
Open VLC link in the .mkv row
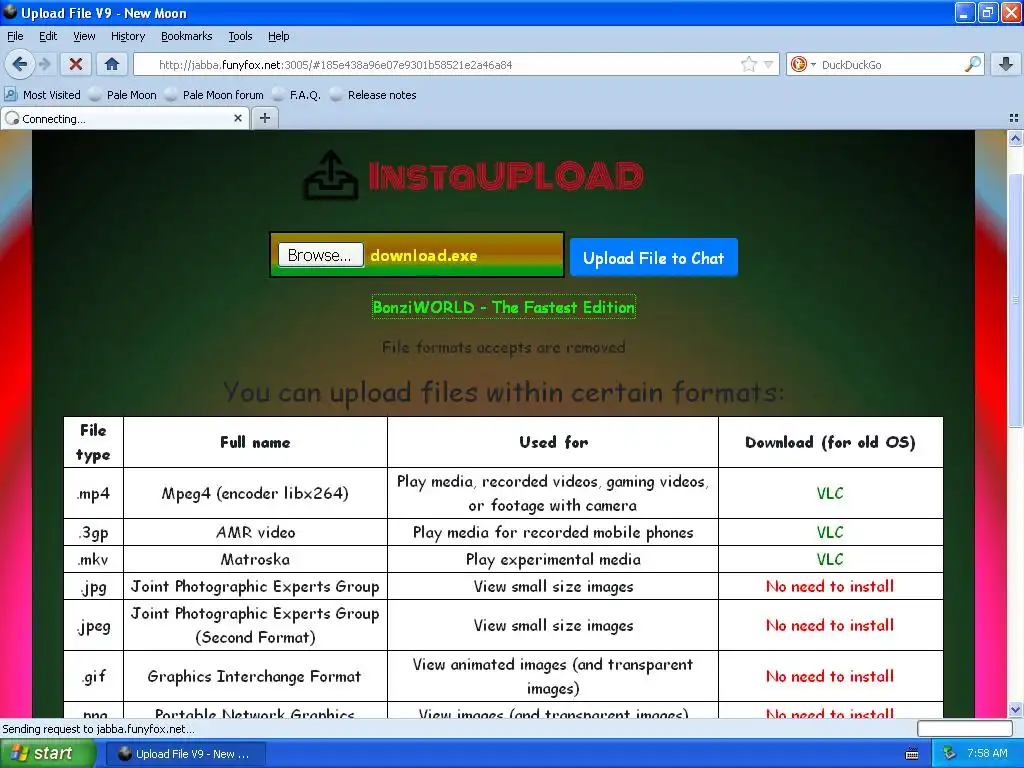[830, 559]
